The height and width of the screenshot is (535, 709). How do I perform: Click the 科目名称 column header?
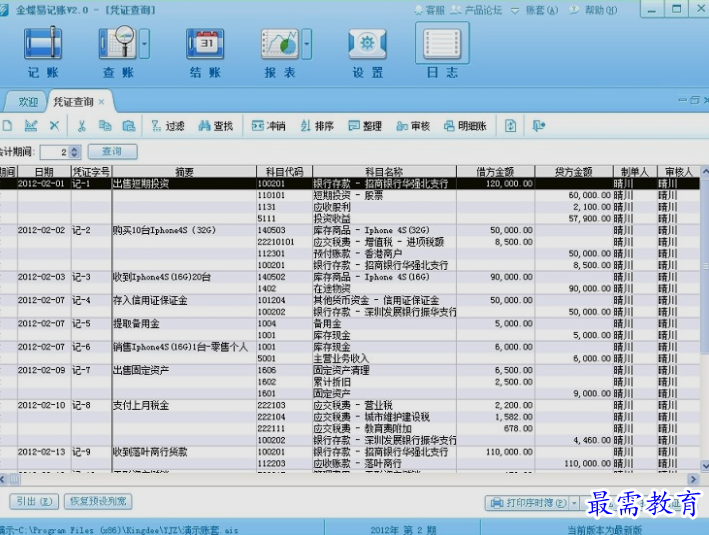(x=384, y=172)
